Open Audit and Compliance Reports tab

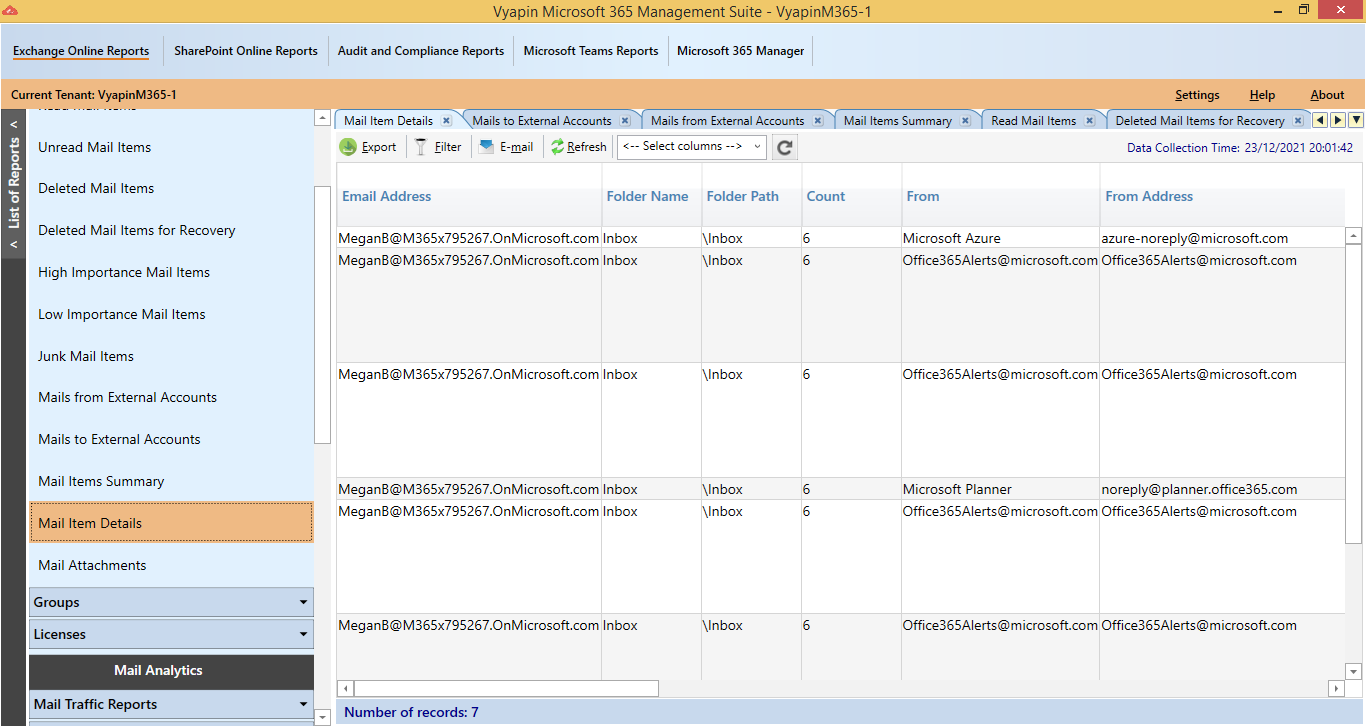pos(421,51)
